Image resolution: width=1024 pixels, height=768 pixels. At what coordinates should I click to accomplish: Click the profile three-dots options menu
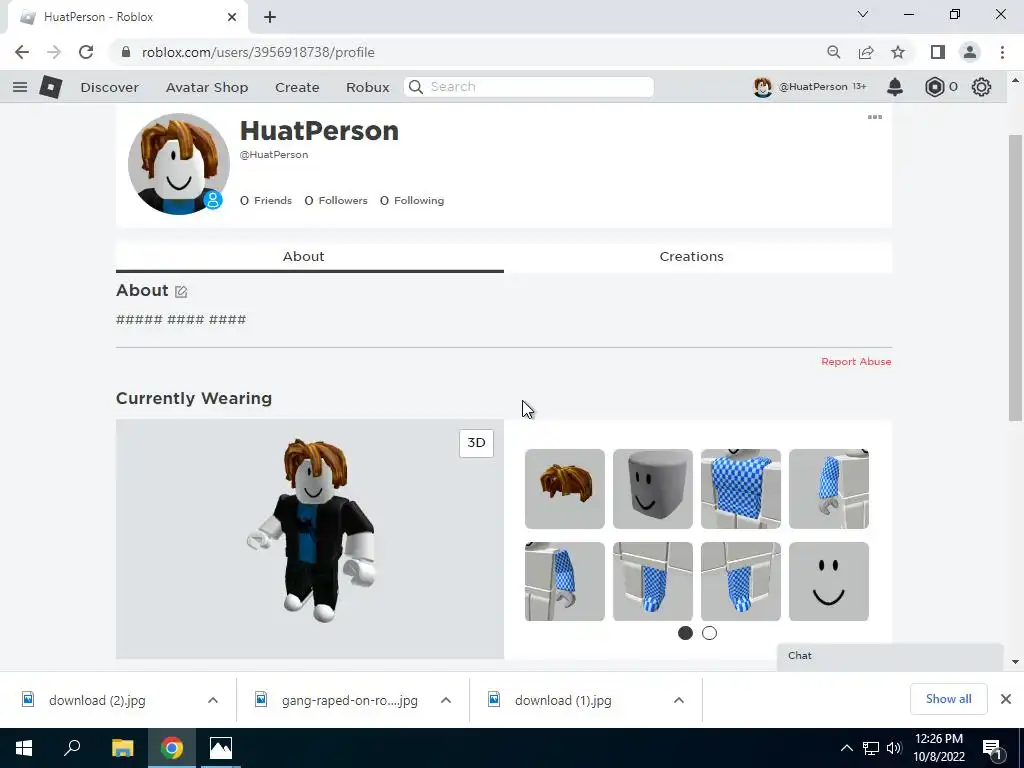pyautogui.click(x=874, y=117)
